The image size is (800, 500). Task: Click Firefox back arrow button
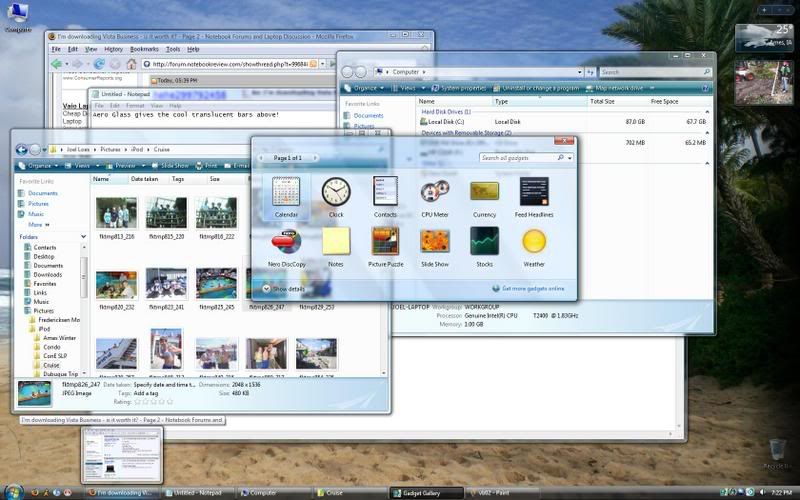click(x=57, y=64)
